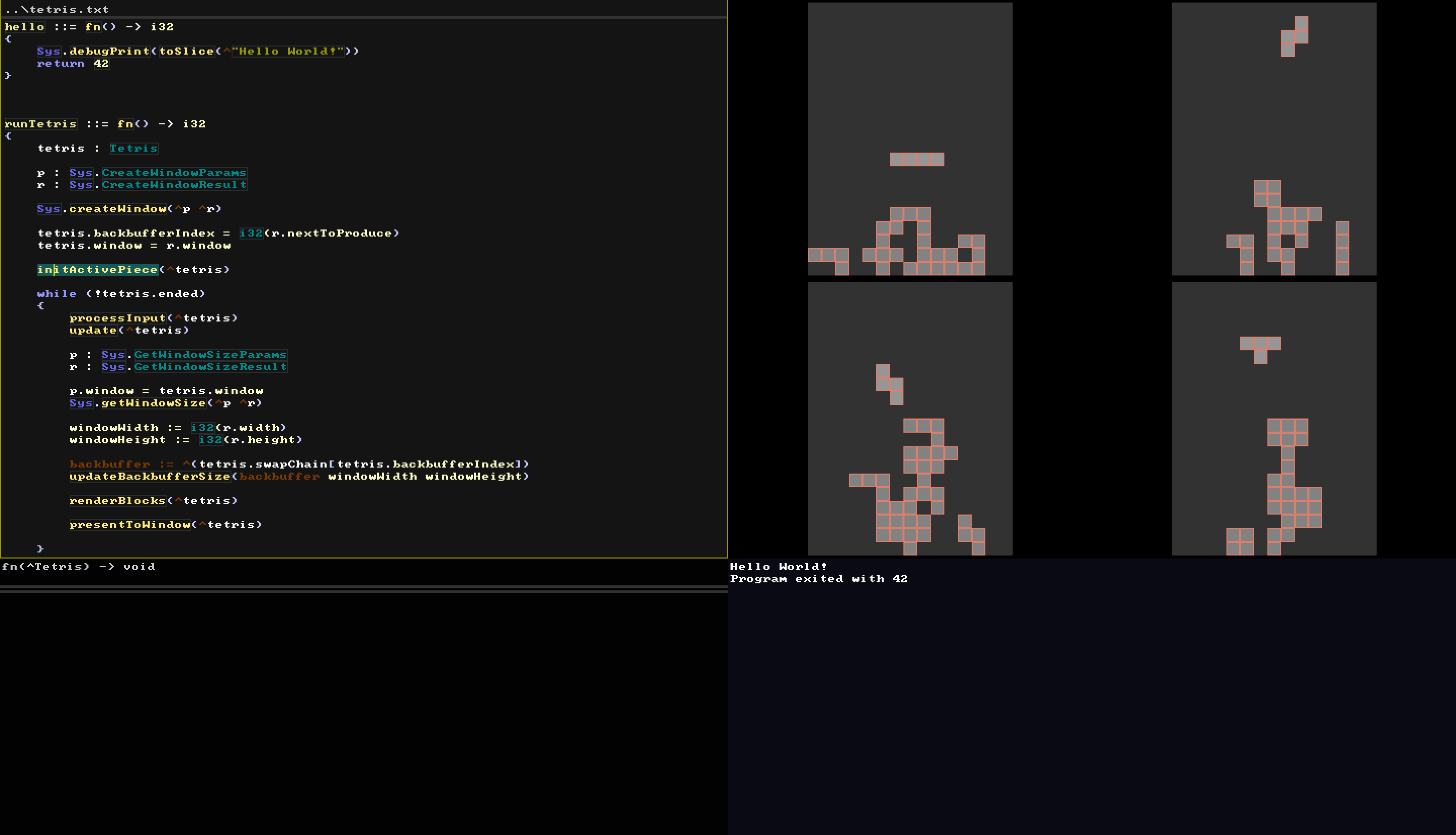The width and height of the screenshot is (1456, 835).
Task: Click the GetWindowSizeParams type name
Action: (x=210, y=354)
